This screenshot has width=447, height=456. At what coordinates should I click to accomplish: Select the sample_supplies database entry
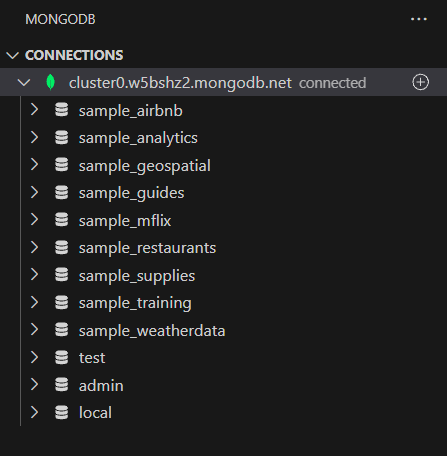[x=137, y=276]
